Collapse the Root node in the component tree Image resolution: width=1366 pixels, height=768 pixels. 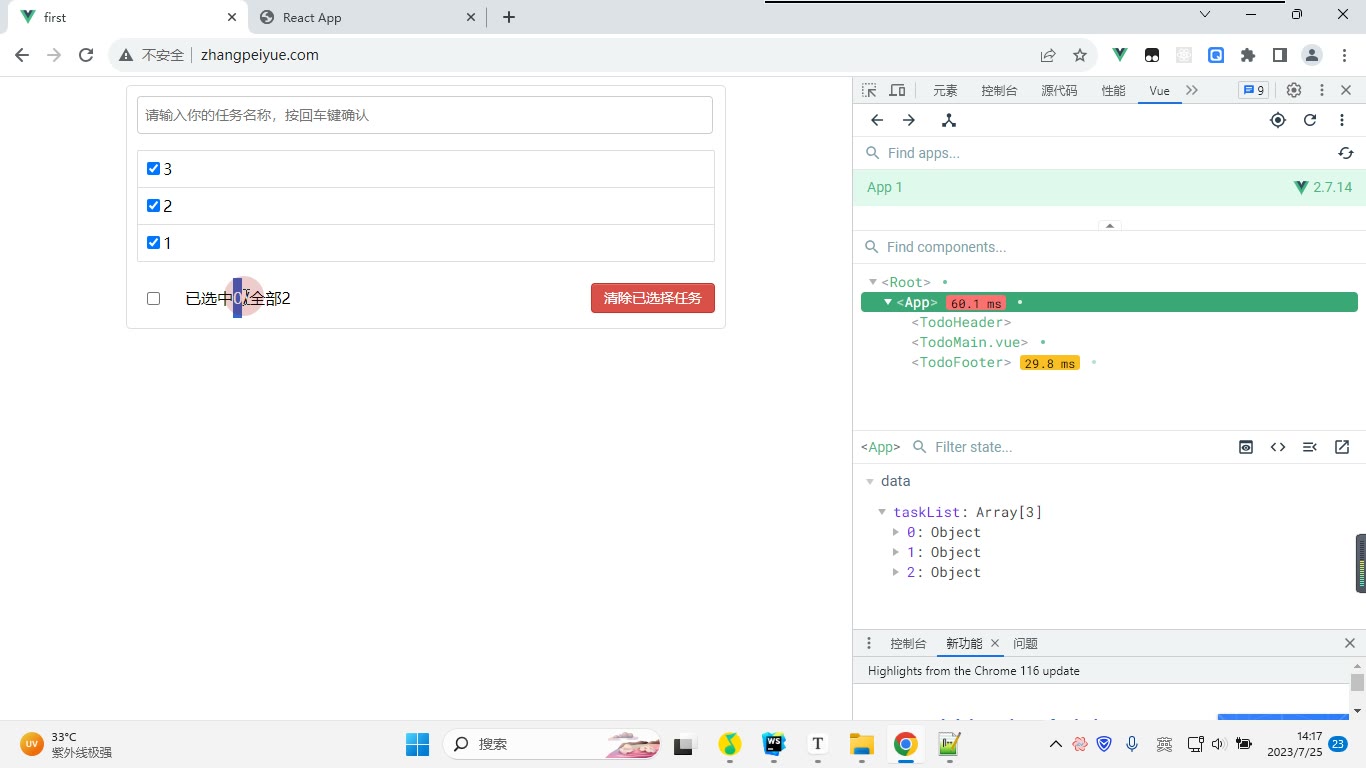click(x=873, y=282)
